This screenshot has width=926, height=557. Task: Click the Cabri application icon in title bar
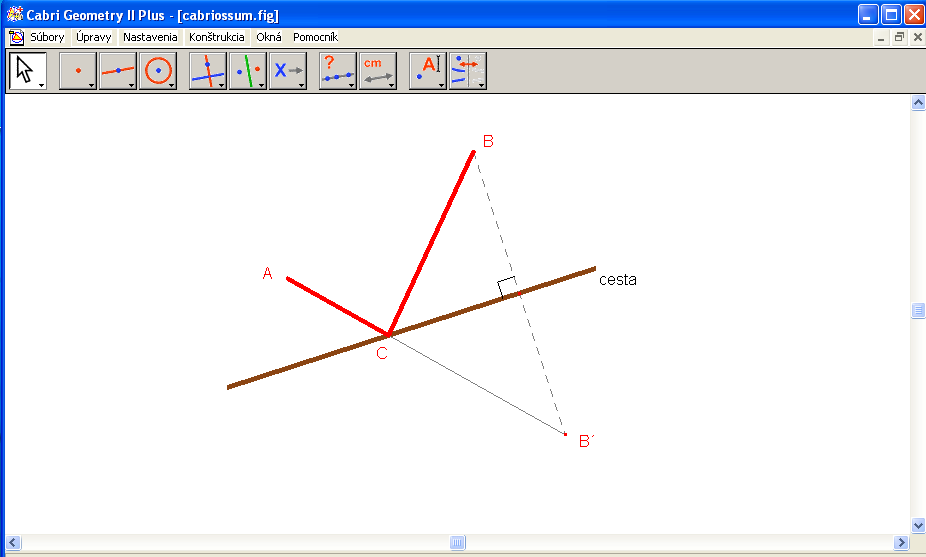coord(15,14)
